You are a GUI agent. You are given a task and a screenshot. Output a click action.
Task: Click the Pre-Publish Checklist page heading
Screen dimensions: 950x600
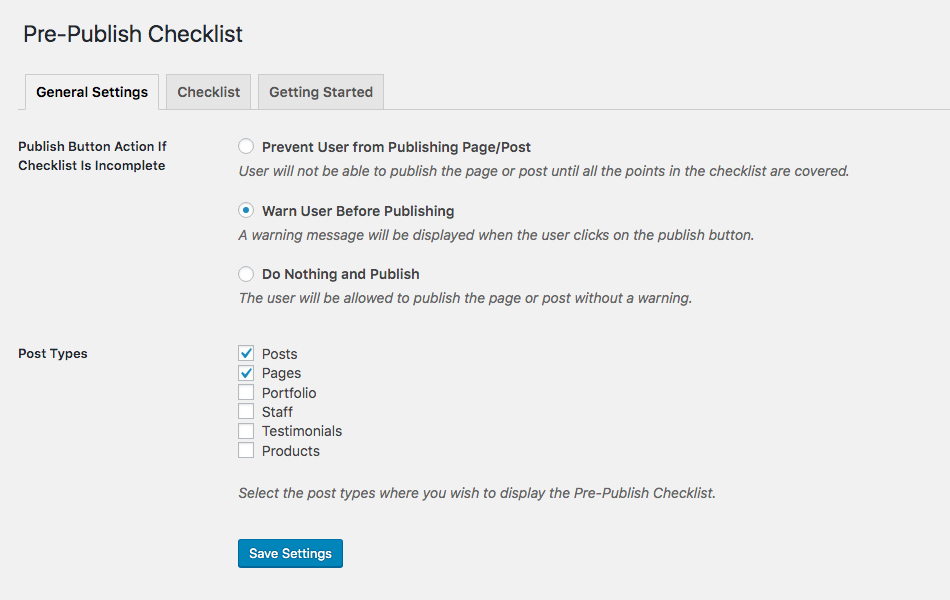pyautogui.click(x=133, y=34)
